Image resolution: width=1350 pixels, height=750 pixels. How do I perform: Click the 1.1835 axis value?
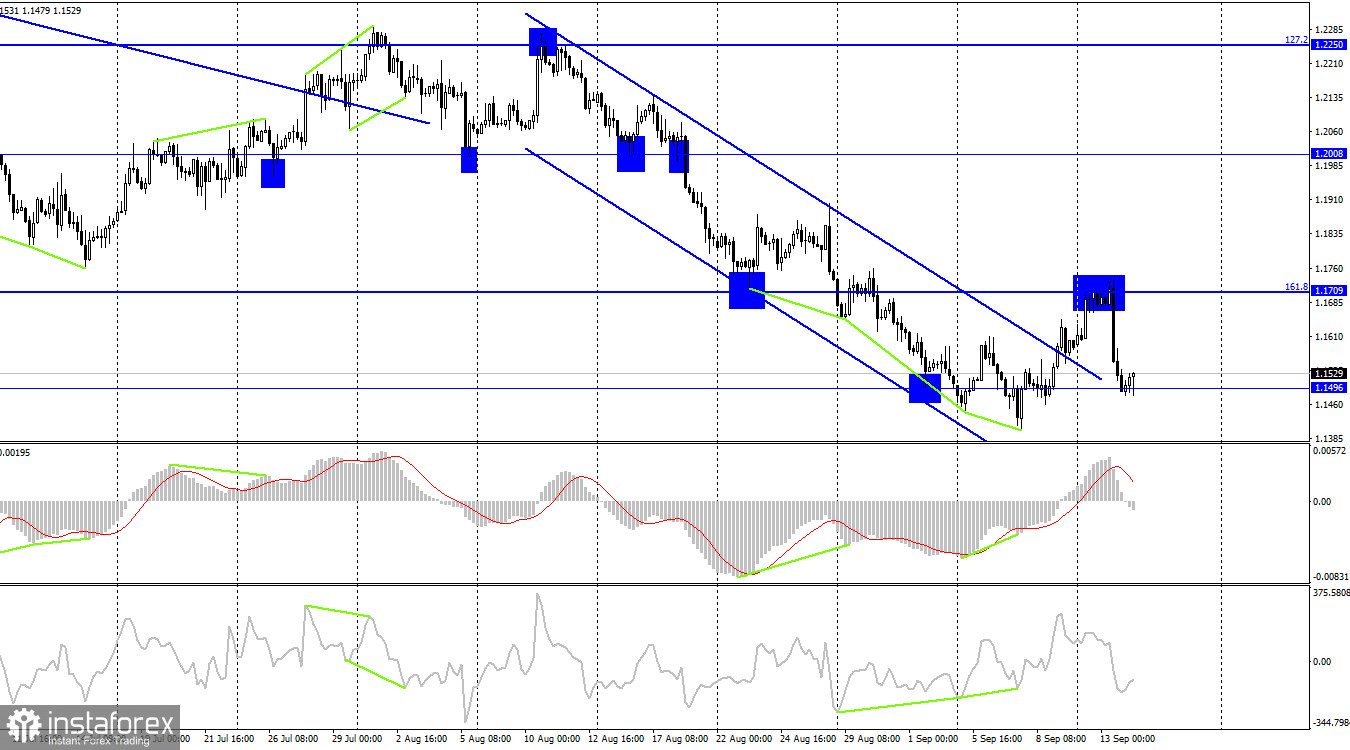pos(1330,234)
